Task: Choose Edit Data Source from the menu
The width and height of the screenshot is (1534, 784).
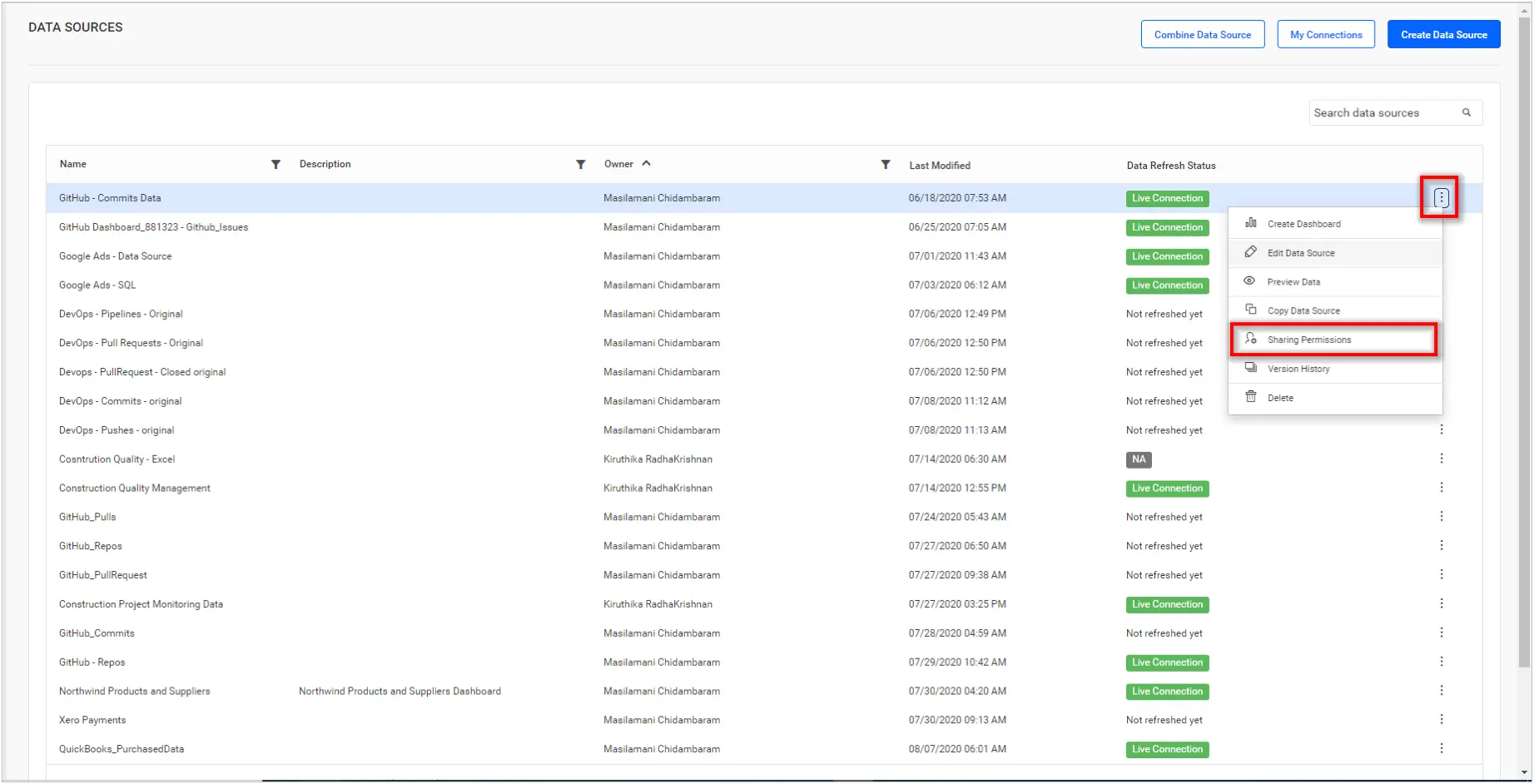Action: [1335, 253]
